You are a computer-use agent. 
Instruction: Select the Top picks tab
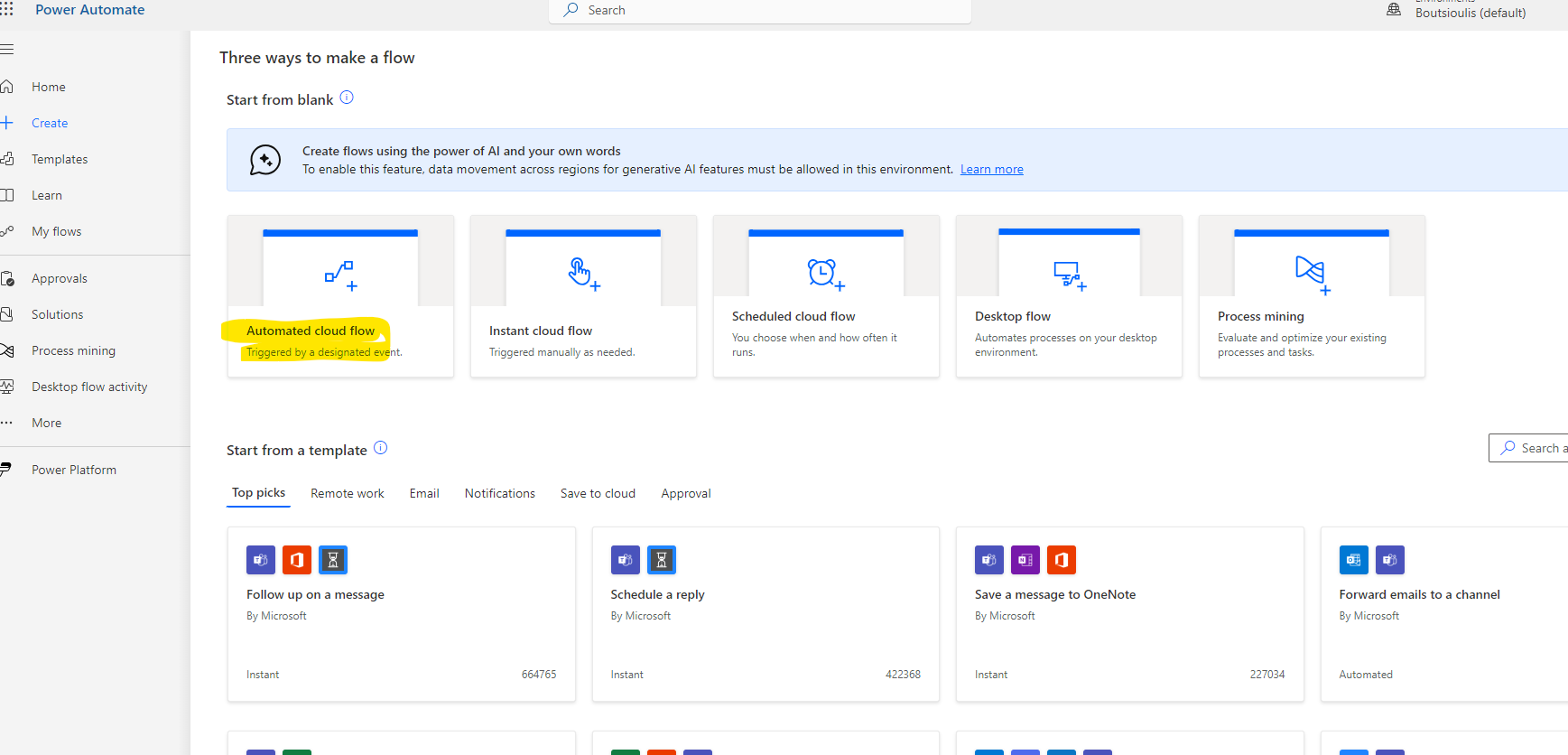click(x=258, y=492)
